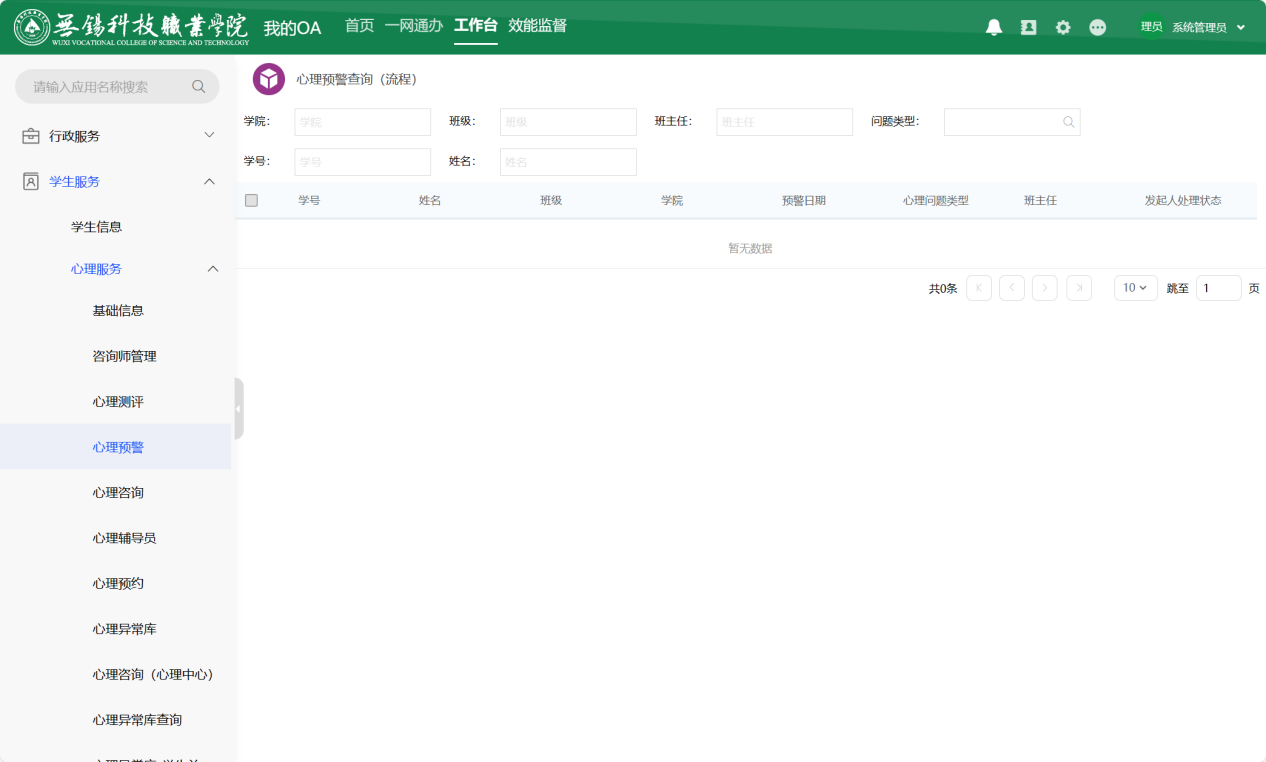This screenshot has width=1266, height=762.
Task: Open the 学生信息 menu item
Action: (96, 227)
